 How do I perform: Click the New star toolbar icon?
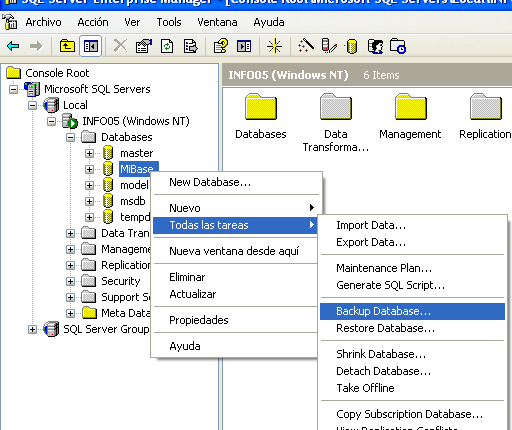tap(274, 46)
